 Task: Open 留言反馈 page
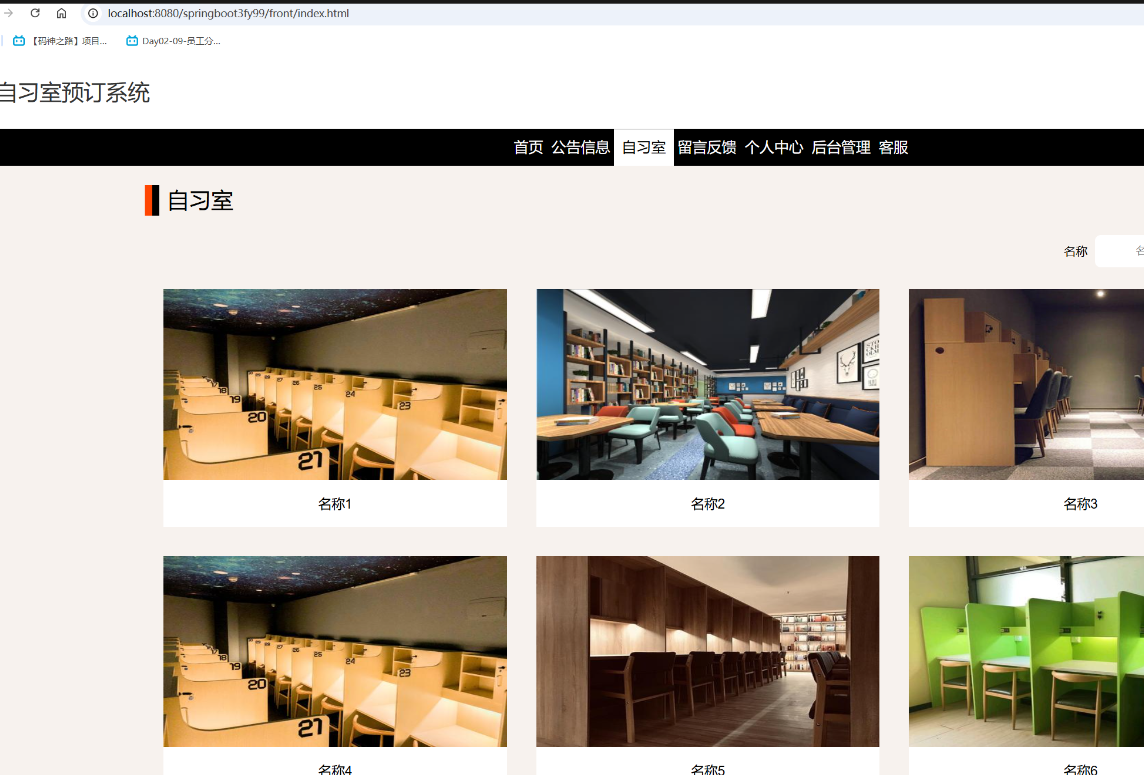(707, 147)
